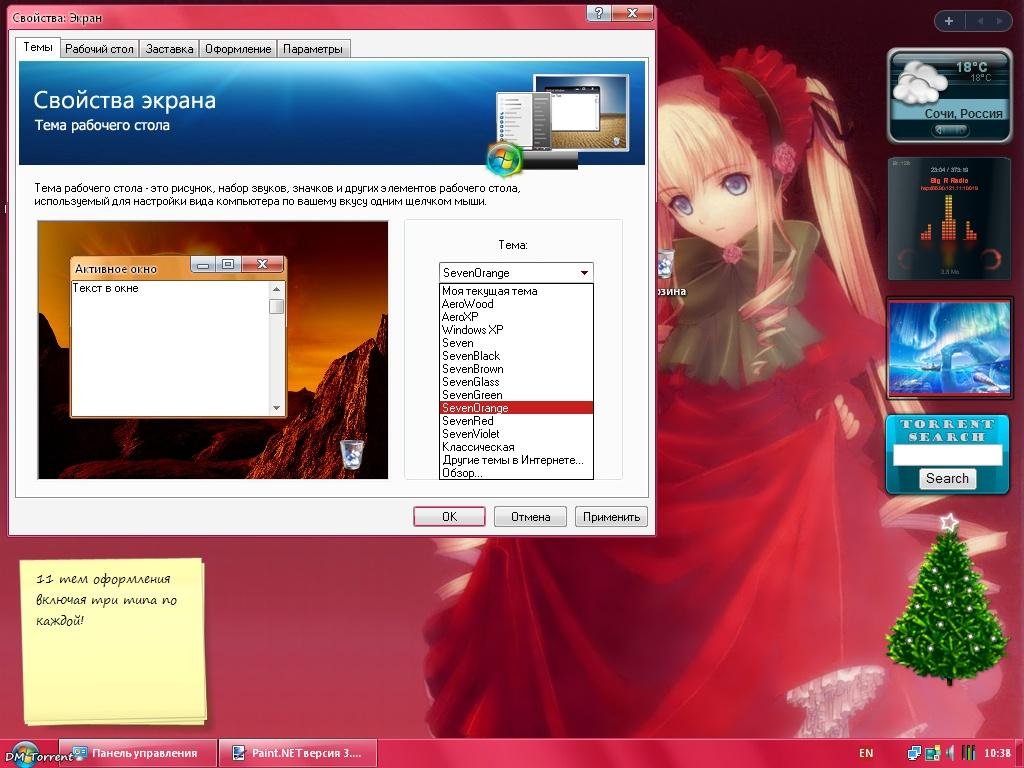This screenshot has height=768, width=1024.
Task: Switch to the Рабочий стол tab
Action: (99, 49)
